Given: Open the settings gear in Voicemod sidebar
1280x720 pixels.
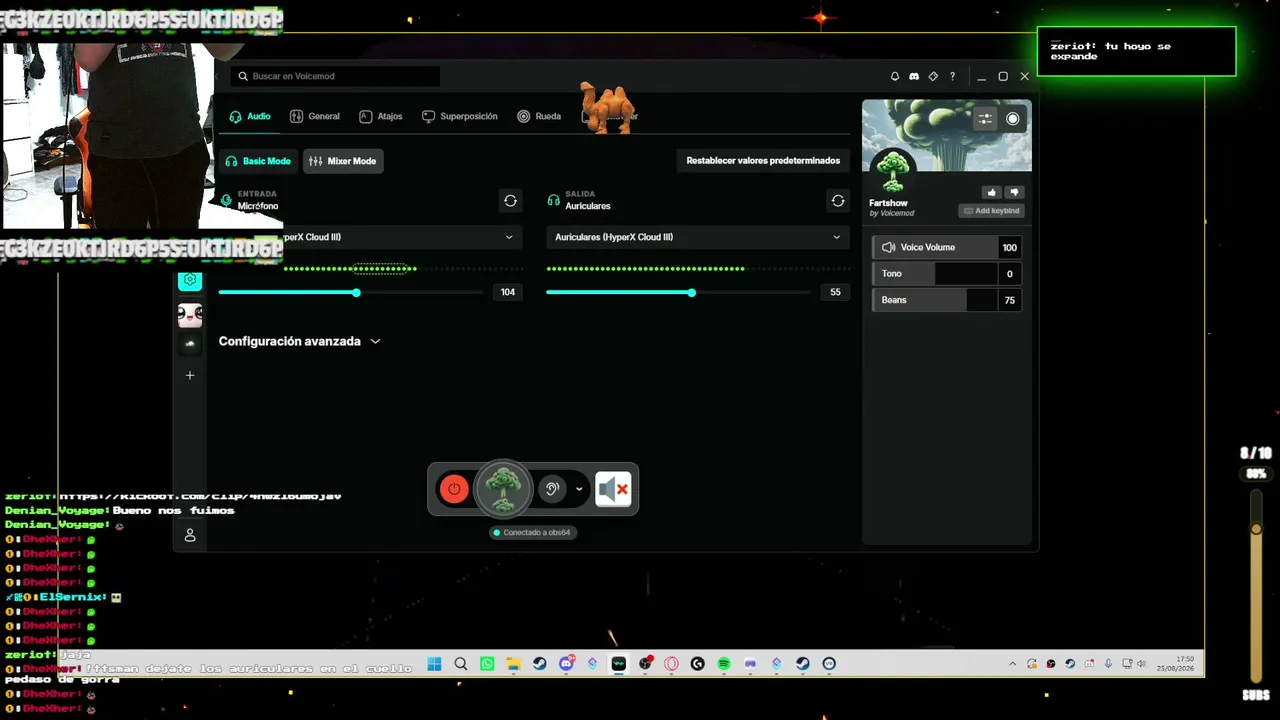Looking at the screenshot, I should tap(190, 280).
